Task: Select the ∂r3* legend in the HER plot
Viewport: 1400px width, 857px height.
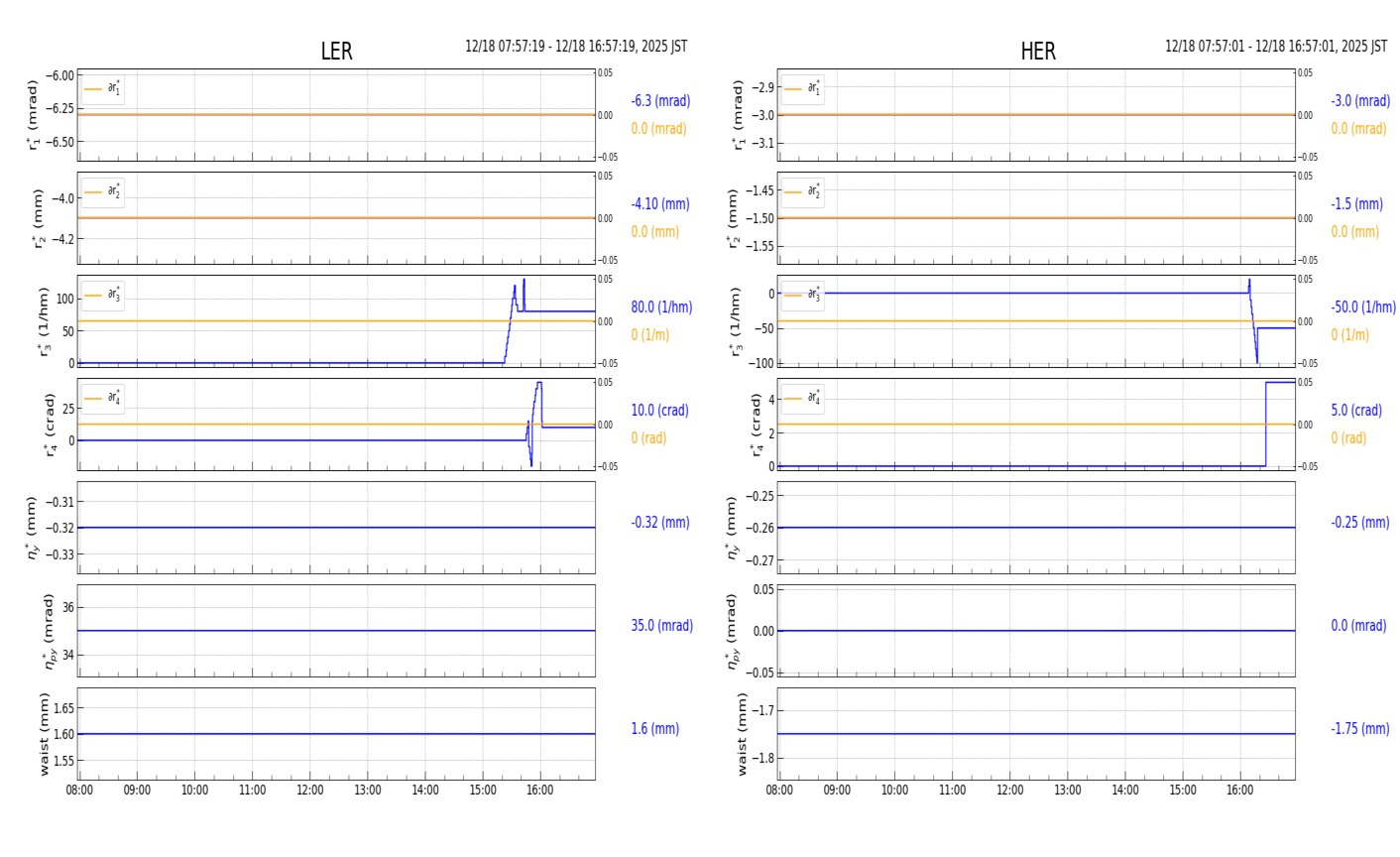Action: point(802,296)
